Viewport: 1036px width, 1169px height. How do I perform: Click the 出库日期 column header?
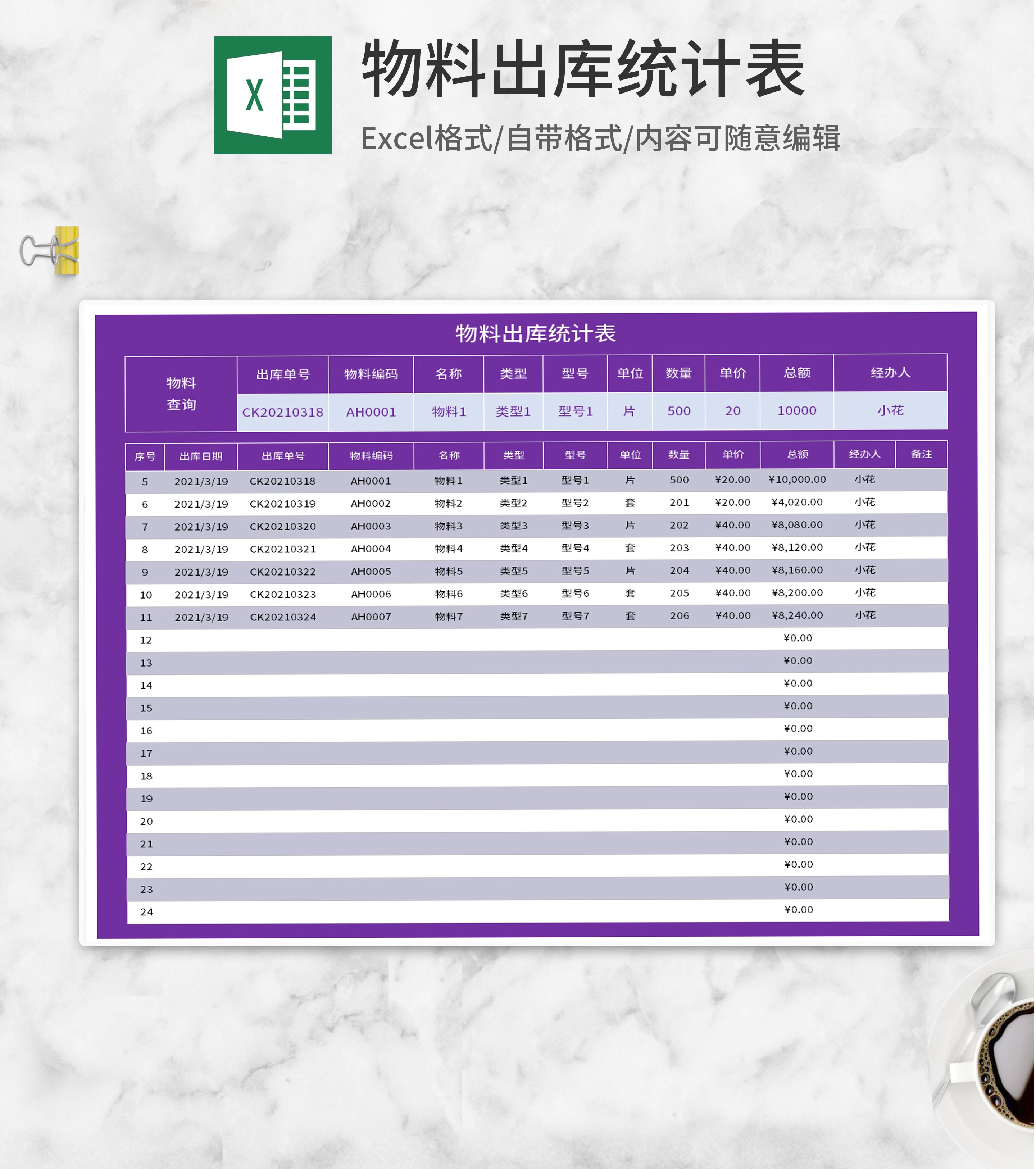pos(201,456)
